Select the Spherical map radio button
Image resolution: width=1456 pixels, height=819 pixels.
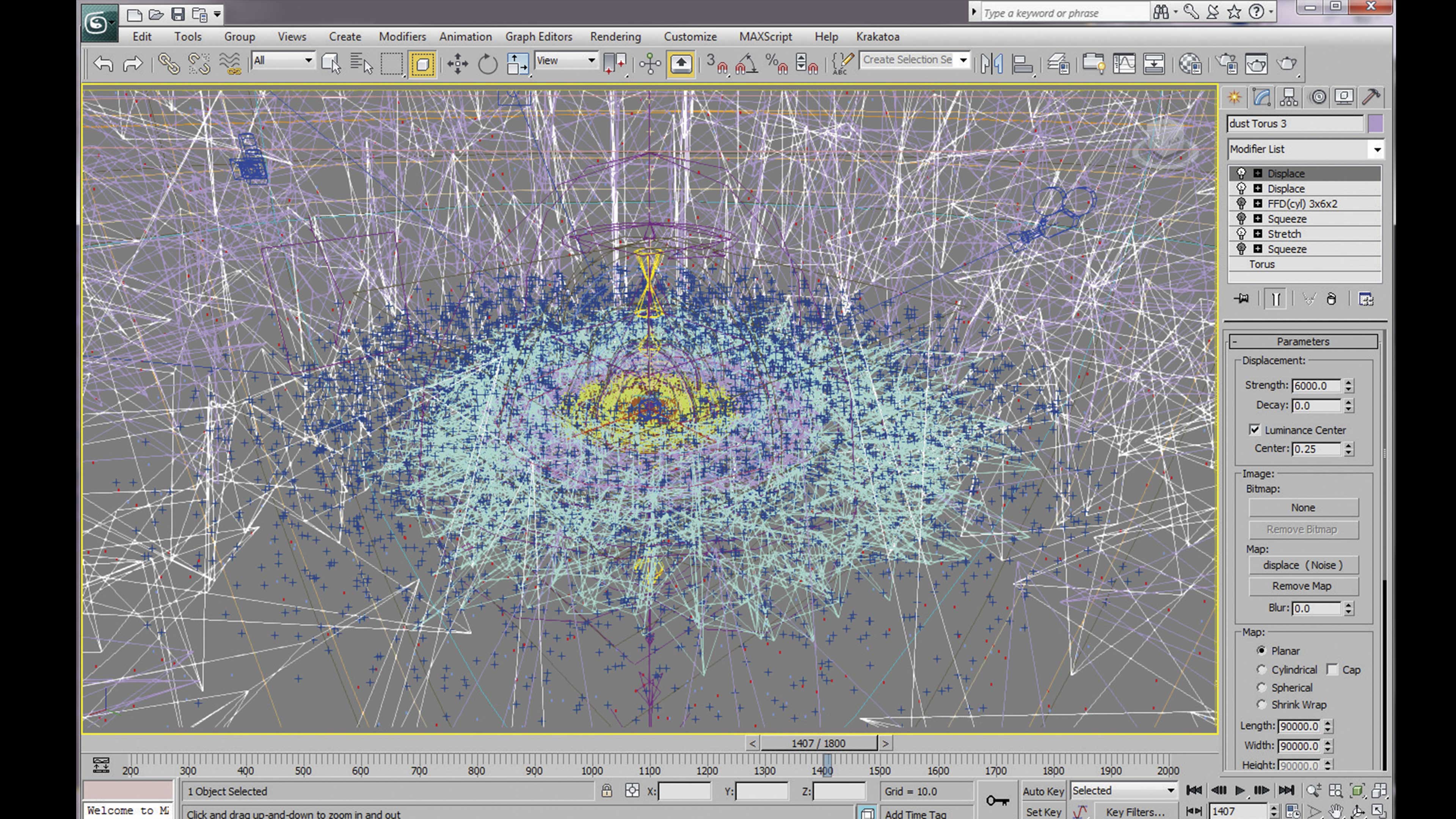click(x=1261, y=687)
